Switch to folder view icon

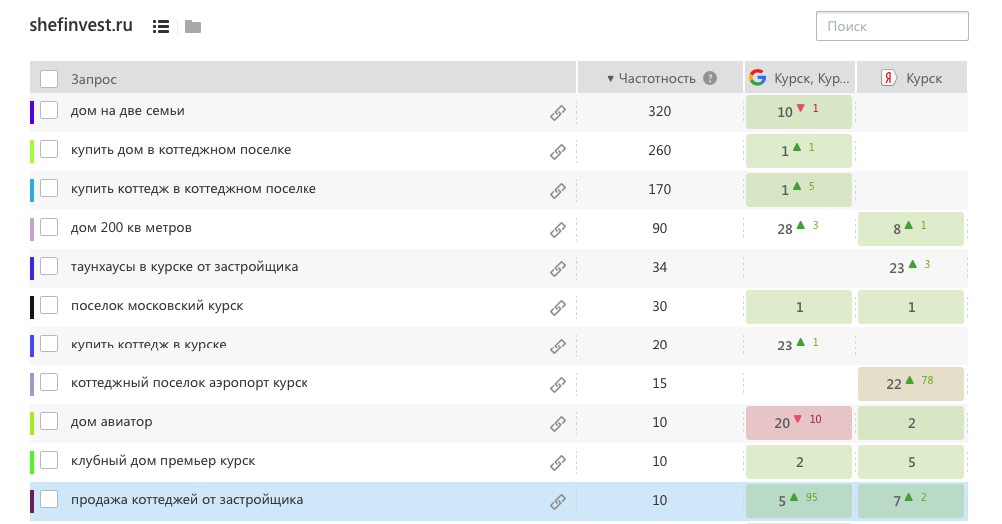193,27
